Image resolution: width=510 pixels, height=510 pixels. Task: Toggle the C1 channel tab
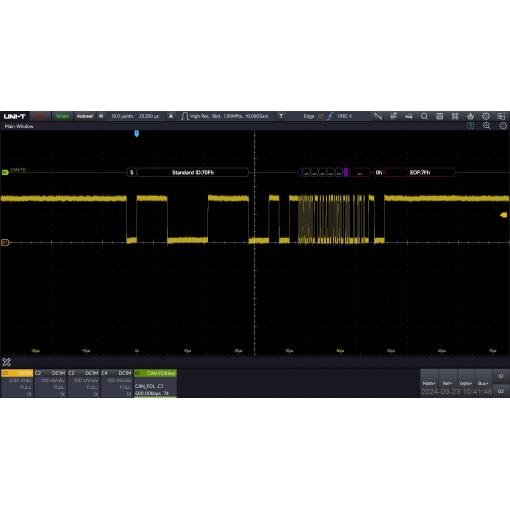[17, 373]
